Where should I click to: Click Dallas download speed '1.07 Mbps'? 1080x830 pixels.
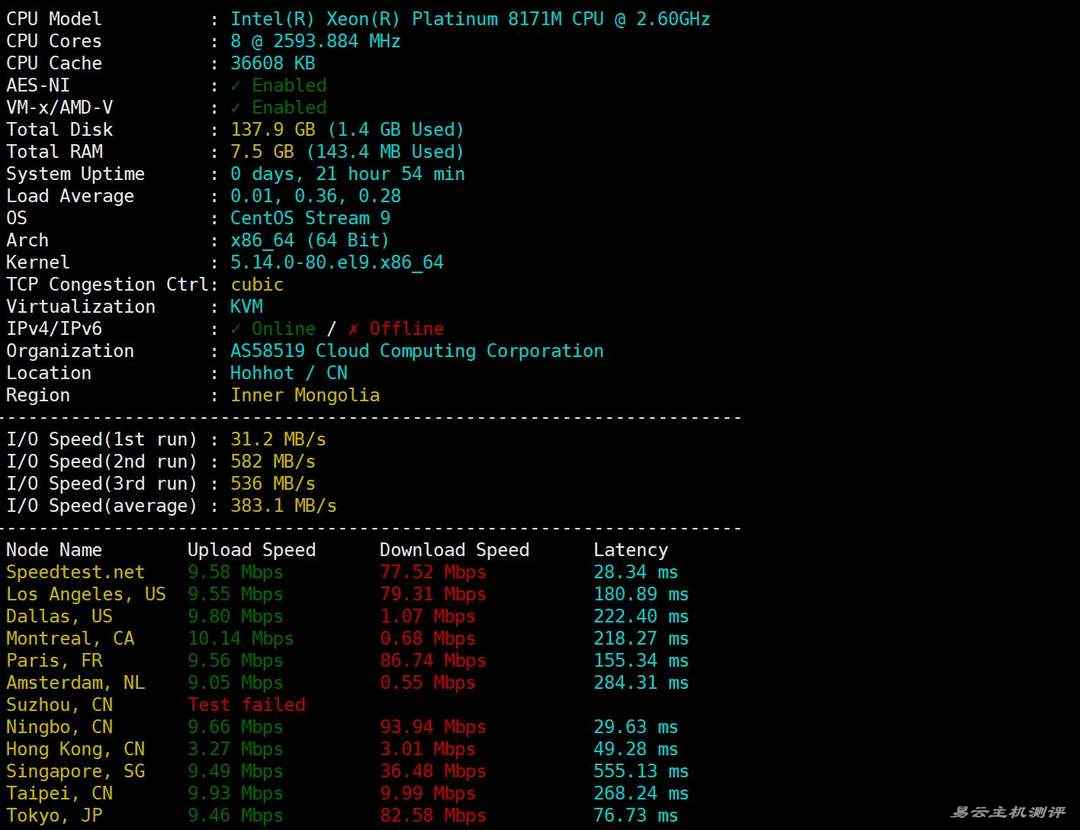click(x=428, y=616)
